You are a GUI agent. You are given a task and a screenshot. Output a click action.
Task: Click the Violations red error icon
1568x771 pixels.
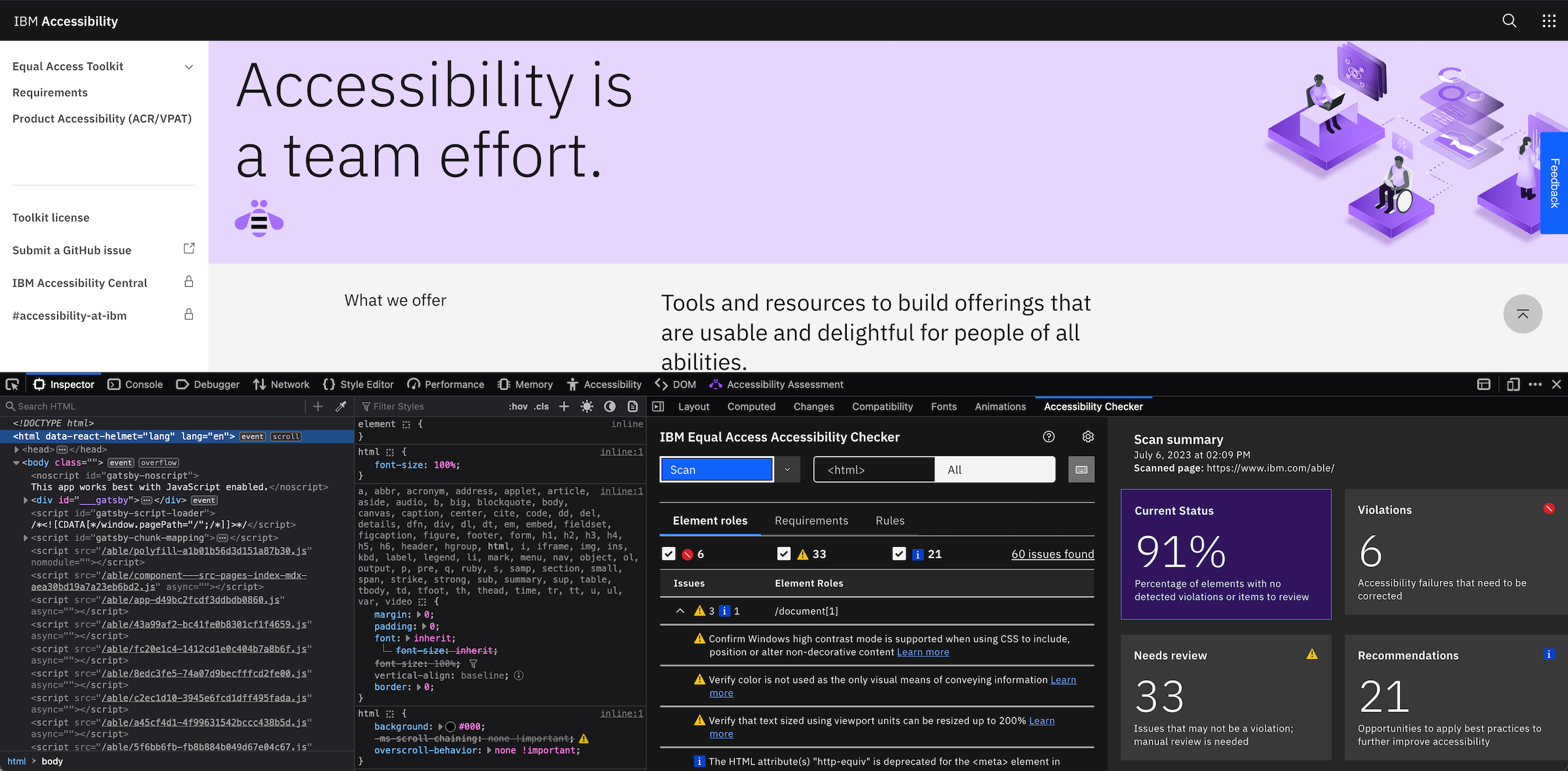(x=1549, y=508)
